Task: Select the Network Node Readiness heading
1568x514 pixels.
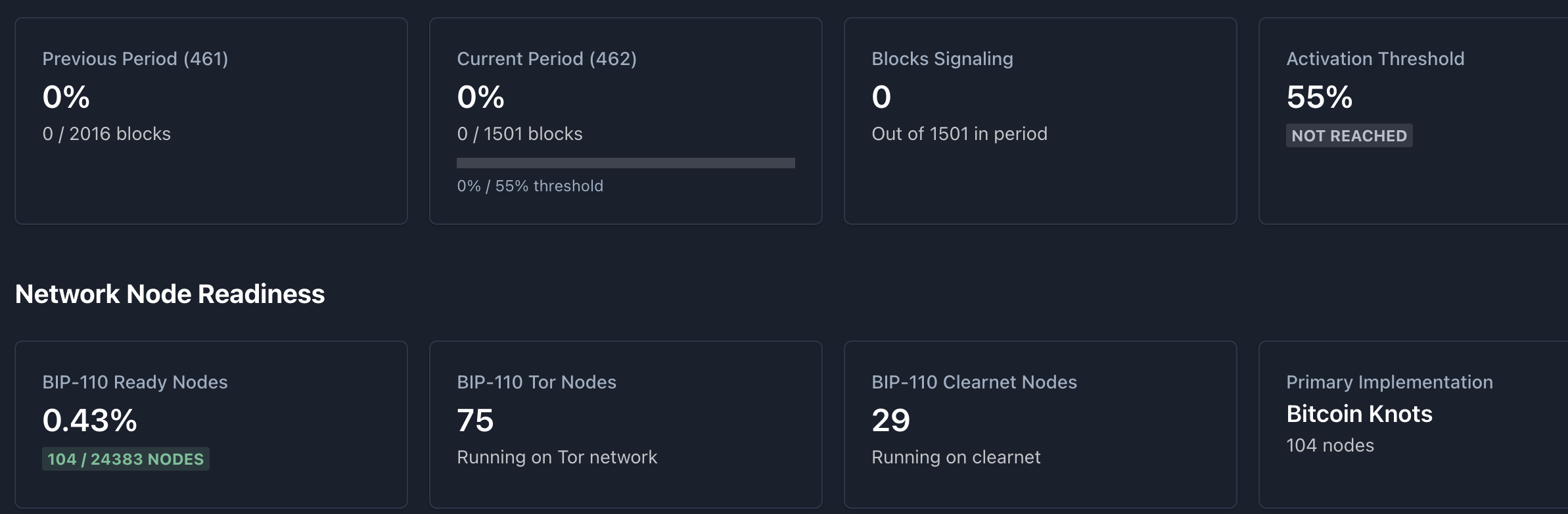Action: click(170, 294)
